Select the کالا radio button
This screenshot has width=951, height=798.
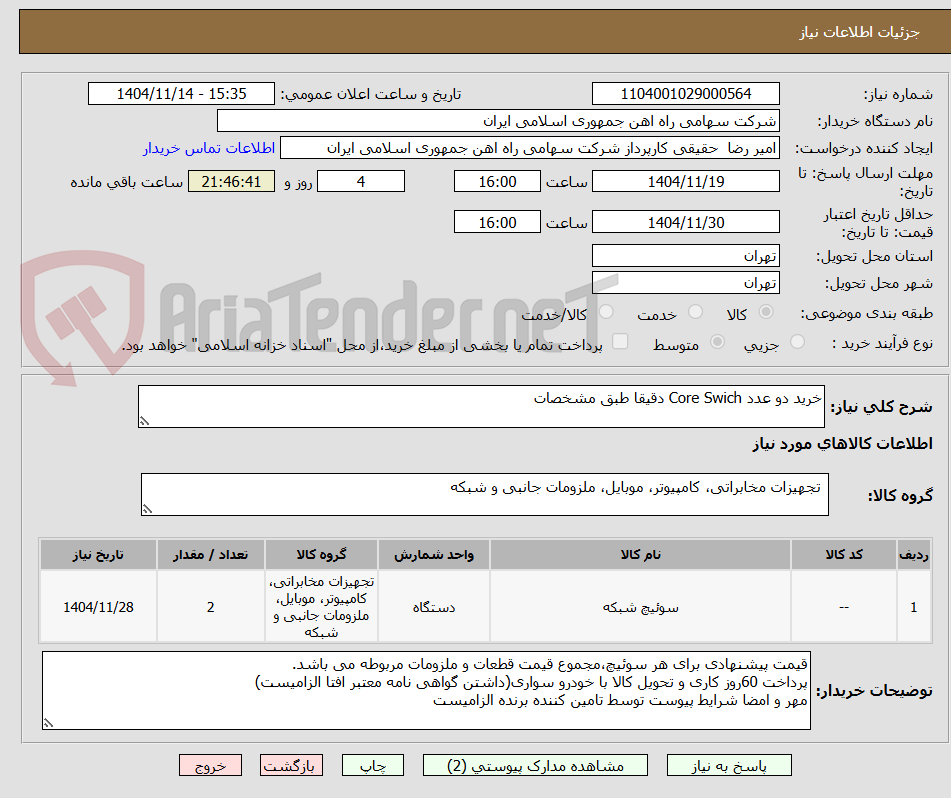[x=766, y=312]
